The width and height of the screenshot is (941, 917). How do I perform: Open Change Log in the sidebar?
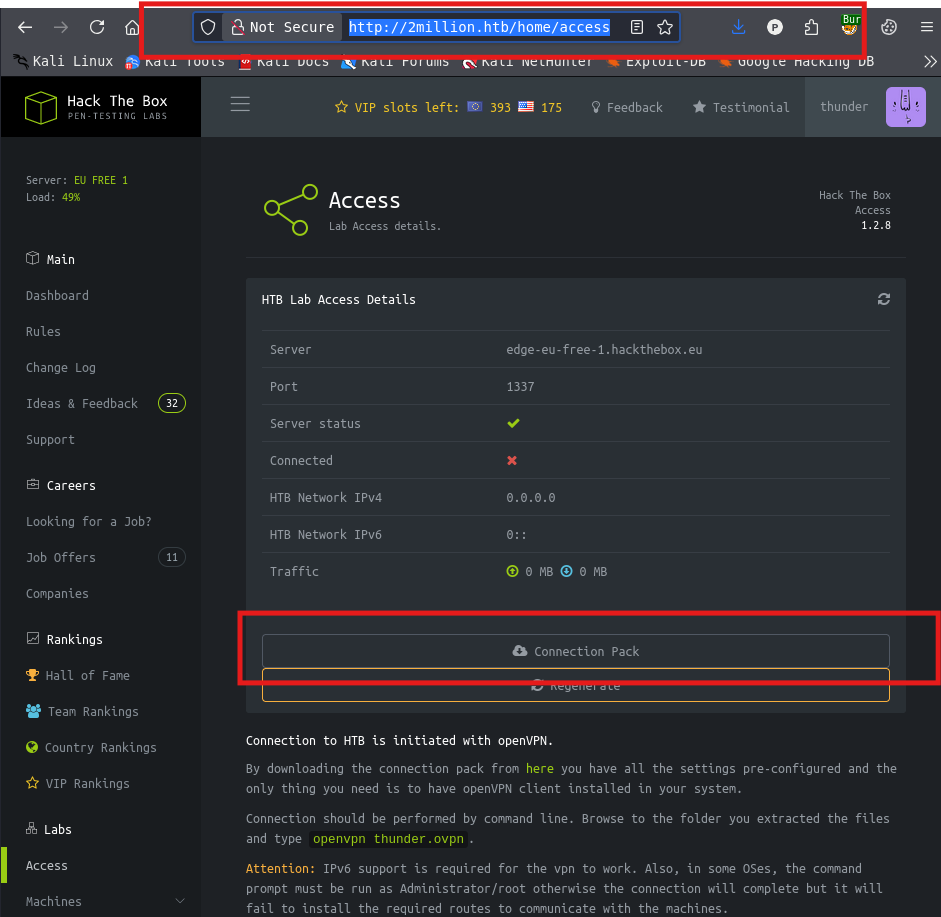tap(61, 367)
